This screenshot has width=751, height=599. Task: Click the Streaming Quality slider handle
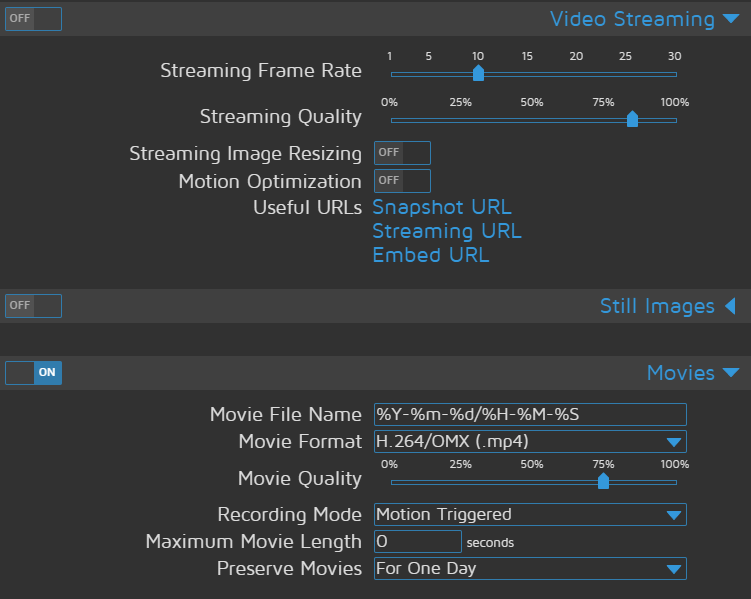tap(632, 119)
